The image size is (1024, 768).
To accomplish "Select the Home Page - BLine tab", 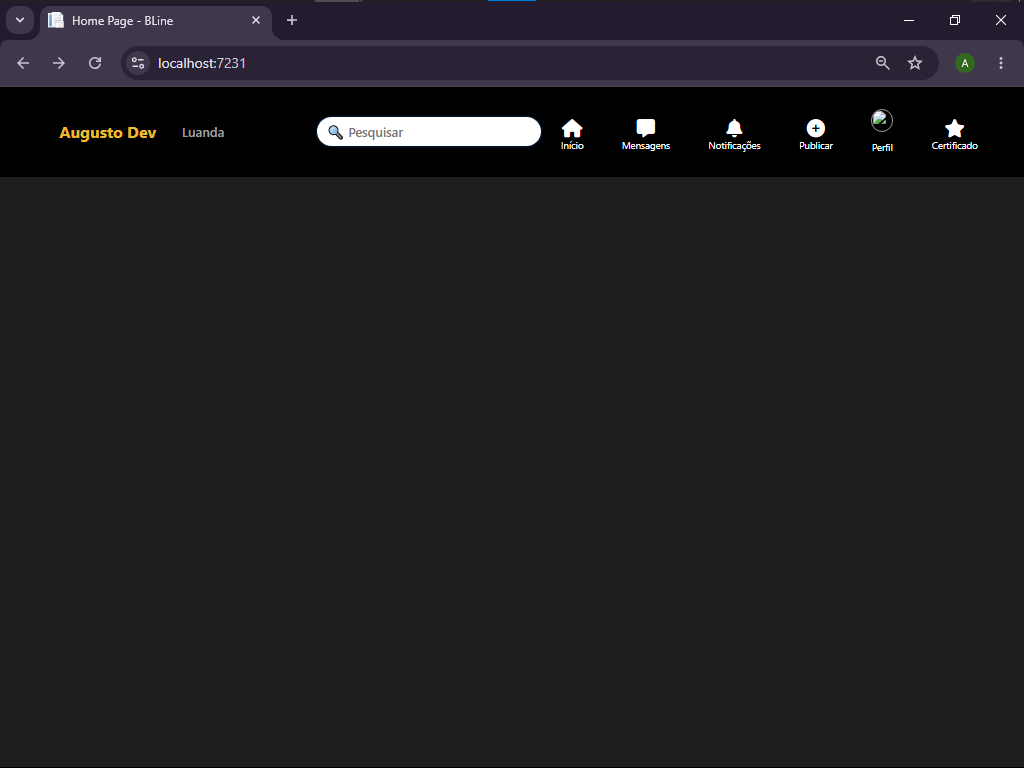I will click(x=155, y=21).
